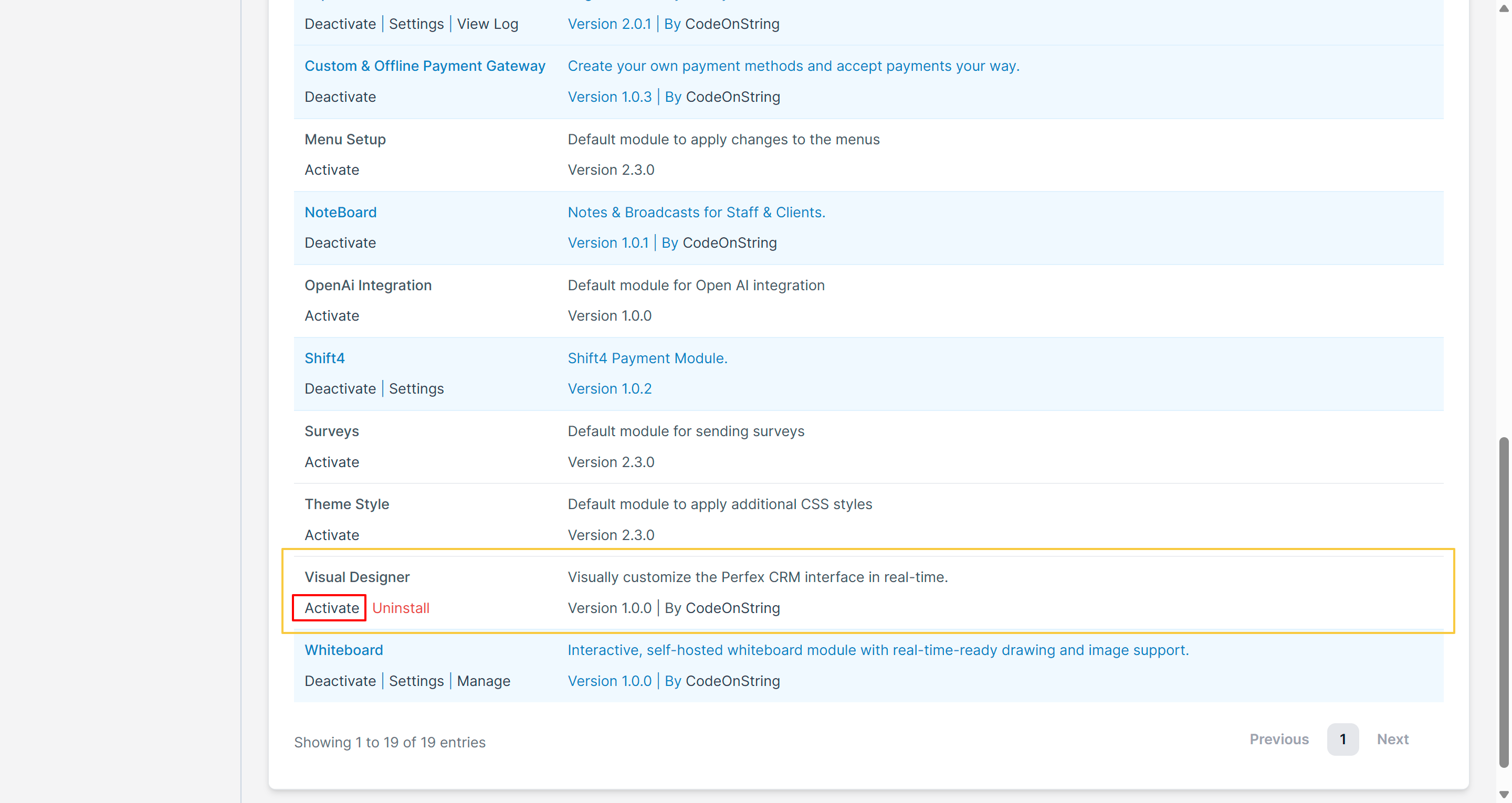Click View Log link at top
1512x803 pixels.
(487, 24)
